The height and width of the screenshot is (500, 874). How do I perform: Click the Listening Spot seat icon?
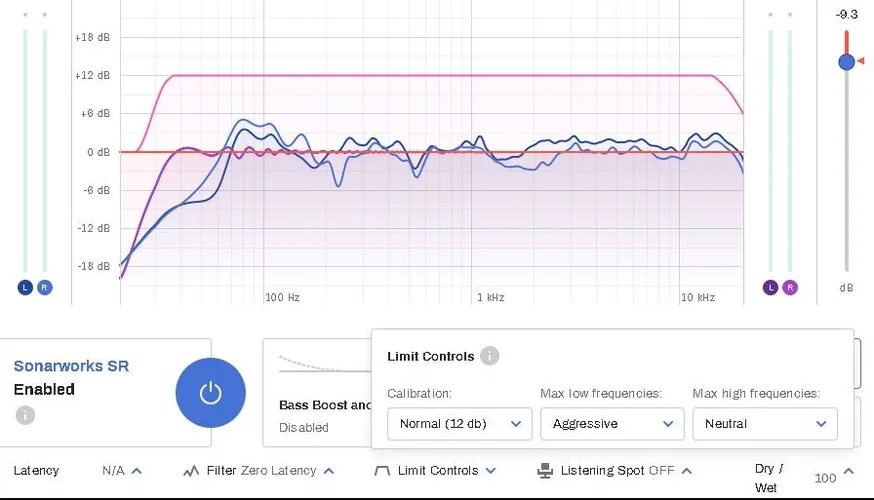click(x=545, y=471)
